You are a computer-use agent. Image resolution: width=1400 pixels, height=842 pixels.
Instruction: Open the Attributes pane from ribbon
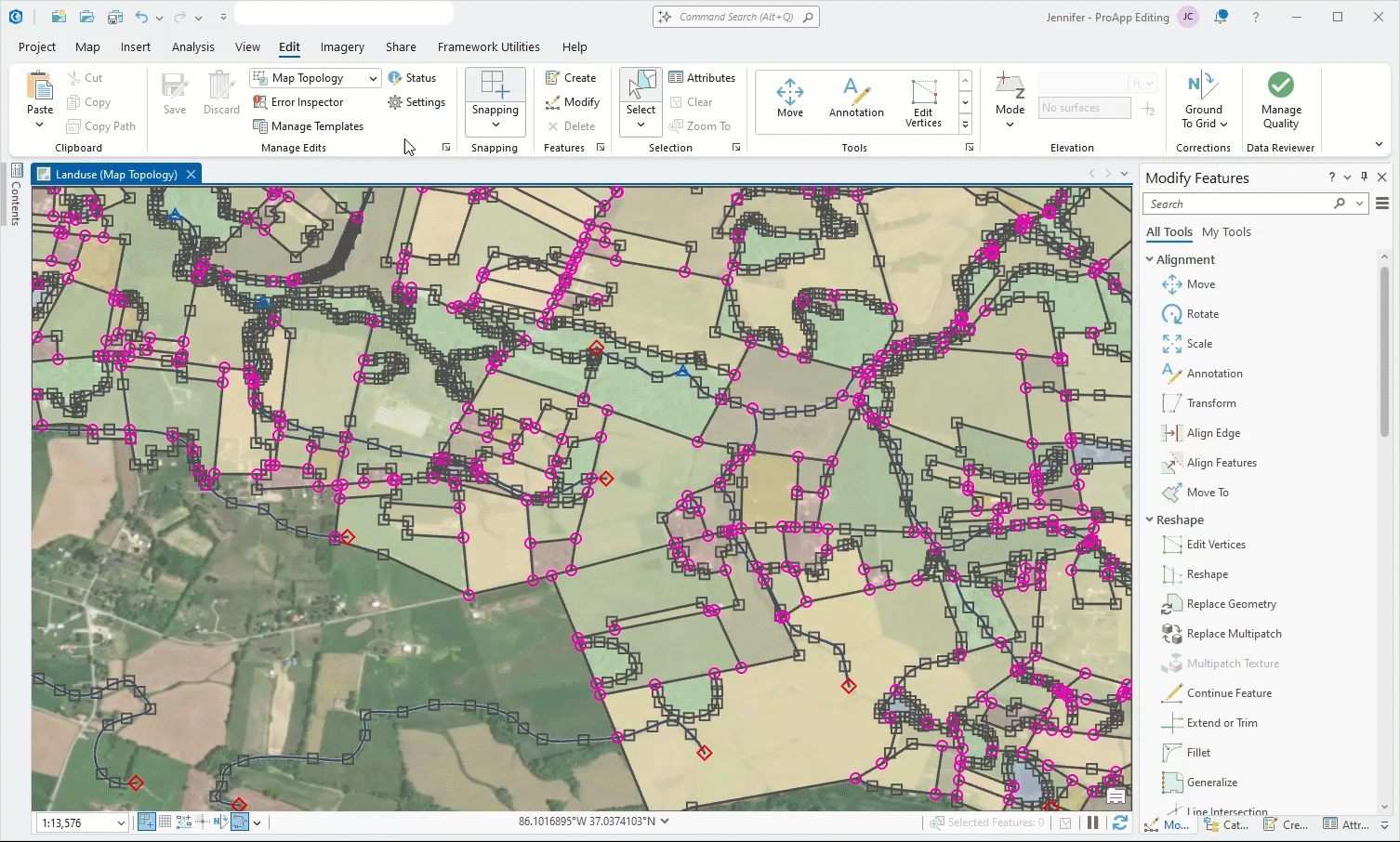(702, 78)
